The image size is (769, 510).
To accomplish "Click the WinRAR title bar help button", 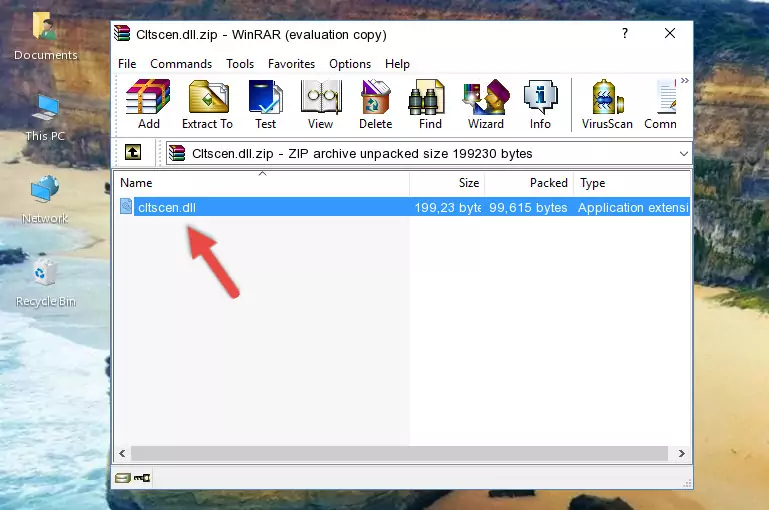I will point(625,33).
